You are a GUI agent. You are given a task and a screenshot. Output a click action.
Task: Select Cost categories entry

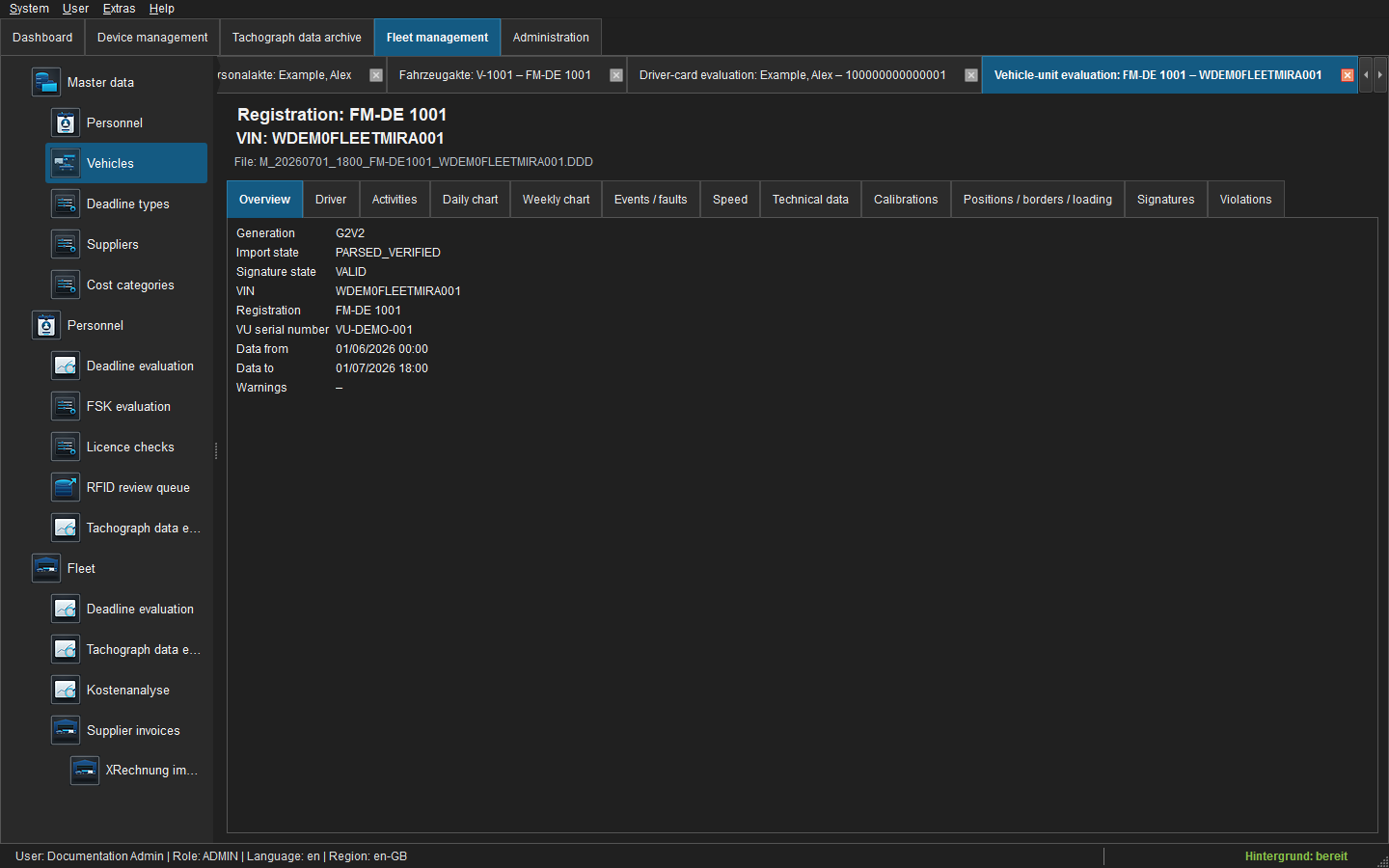pyautogui.click(x=126, y=285)
